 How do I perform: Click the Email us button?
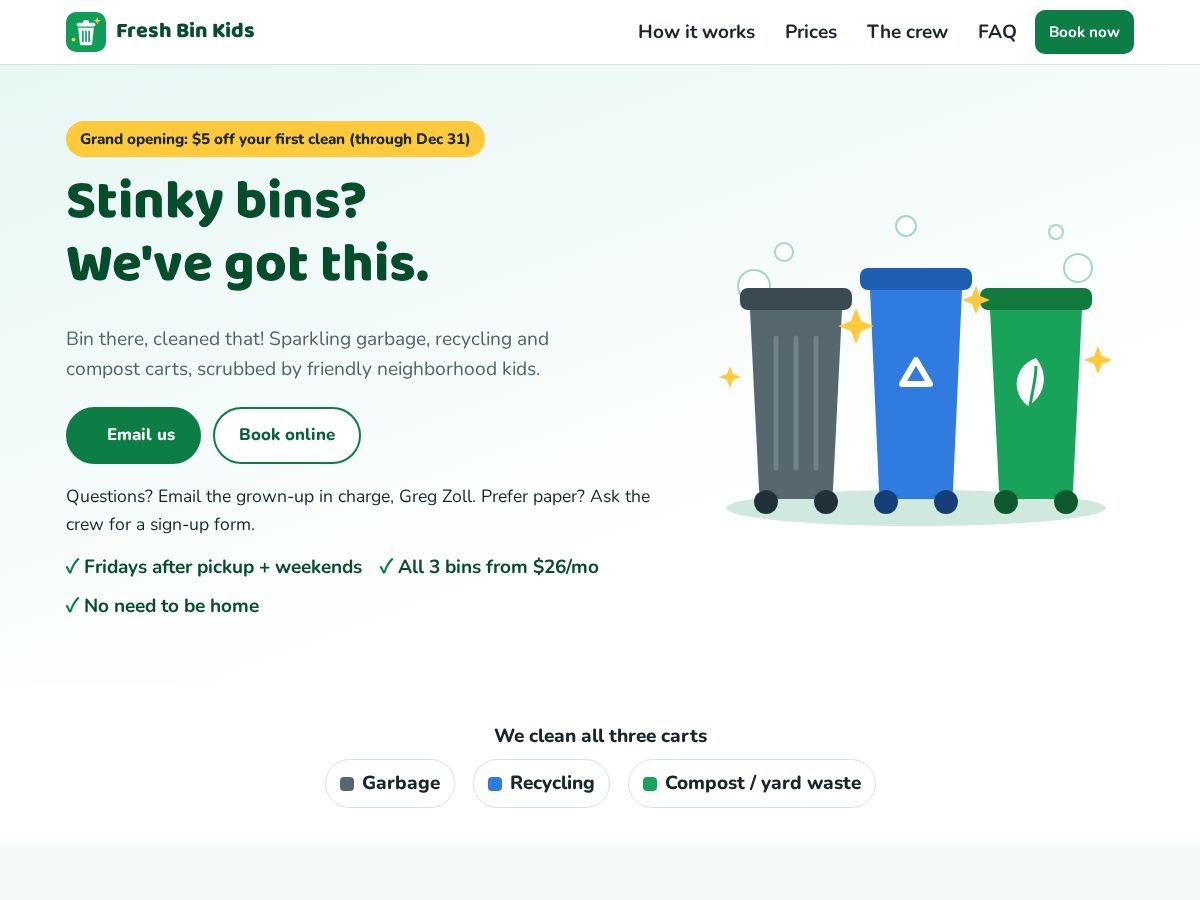coord(133,435)
